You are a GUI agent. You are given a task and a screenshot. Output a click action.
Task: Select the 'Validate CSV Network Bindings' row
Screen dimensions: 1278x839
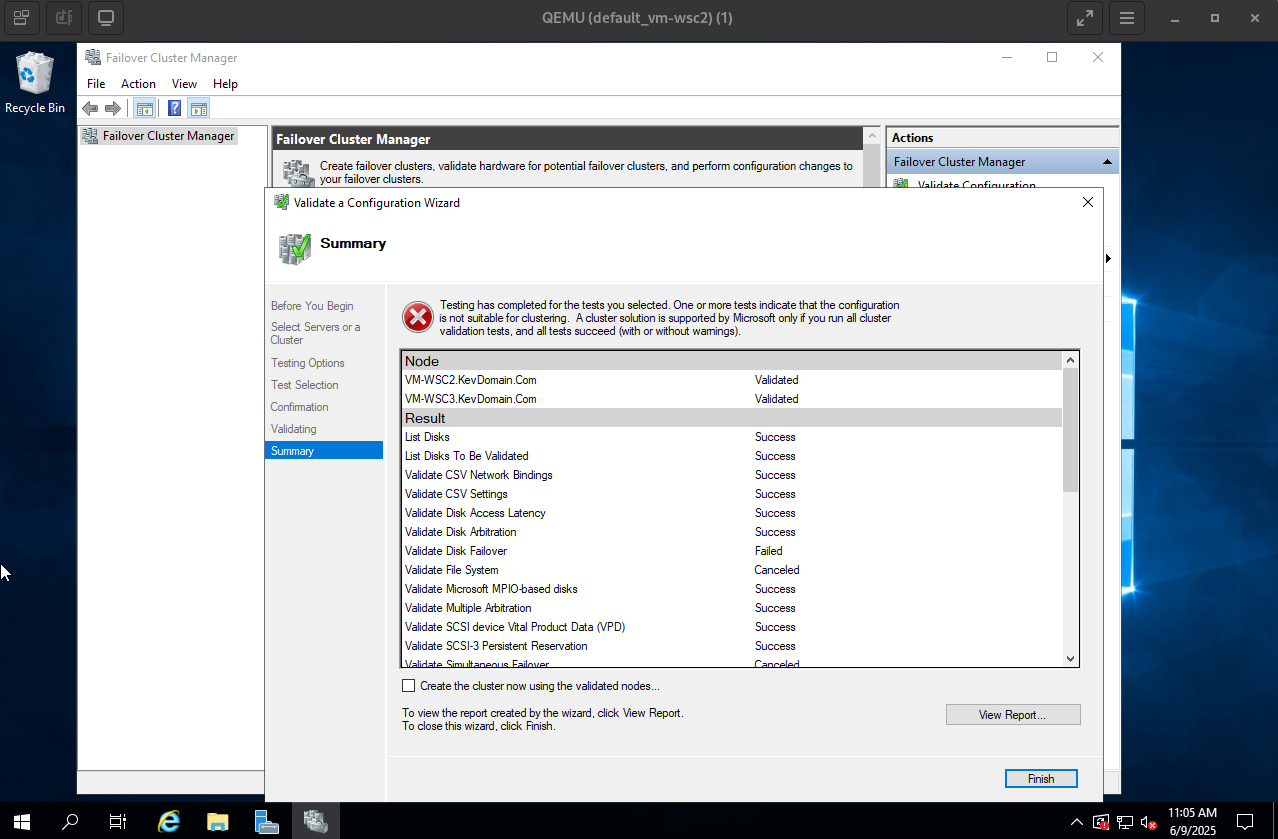(731, 475)
